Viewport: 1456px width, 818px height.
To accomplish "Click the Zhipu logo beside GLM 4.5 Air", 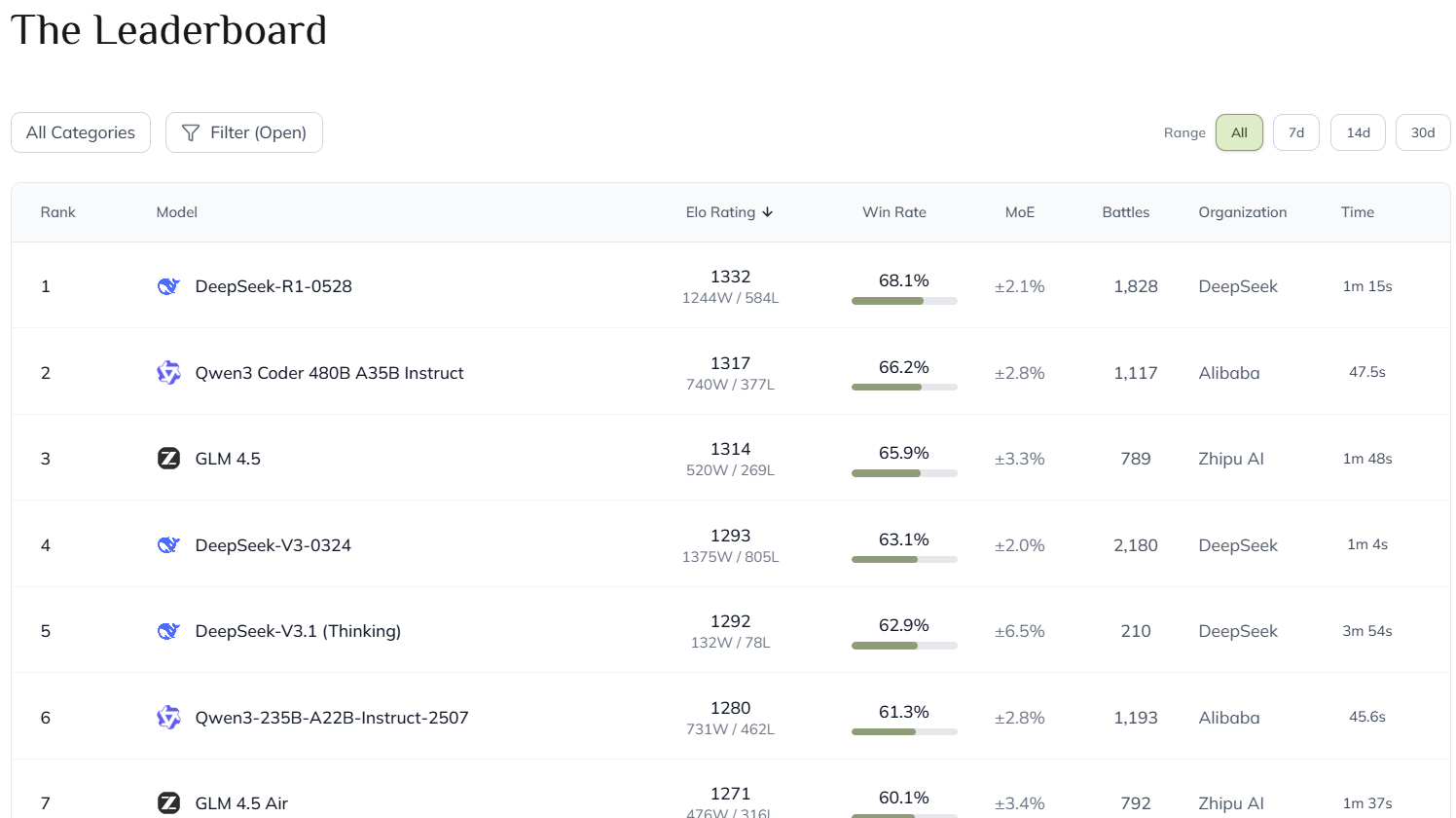I will point(168,803).
